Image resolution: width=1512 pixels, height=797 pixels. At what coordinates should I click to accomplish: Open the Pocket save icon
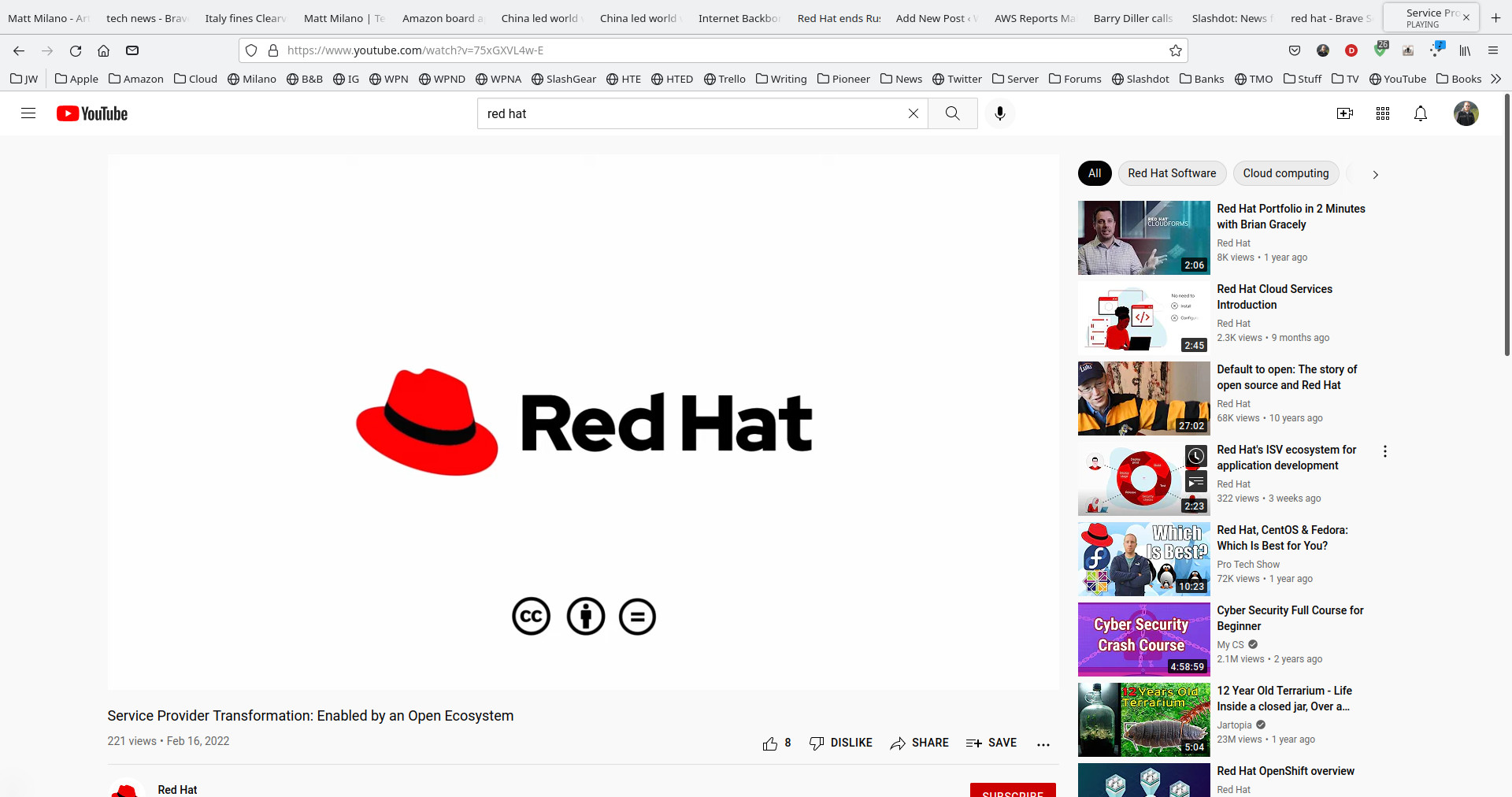click(x=1295, y=50)
